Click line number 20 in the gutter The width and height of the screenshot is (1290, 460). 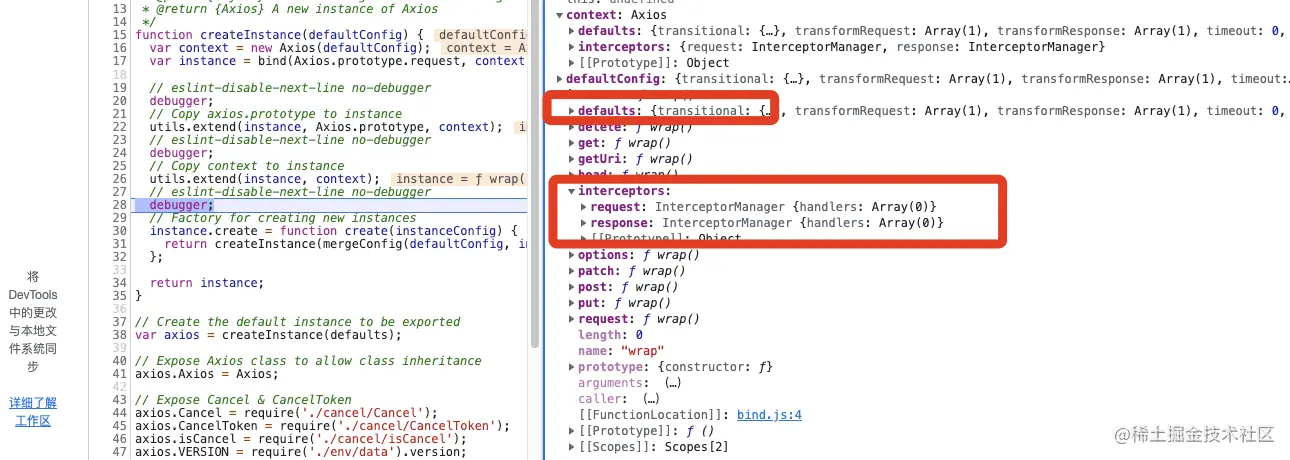coord(119,101)
